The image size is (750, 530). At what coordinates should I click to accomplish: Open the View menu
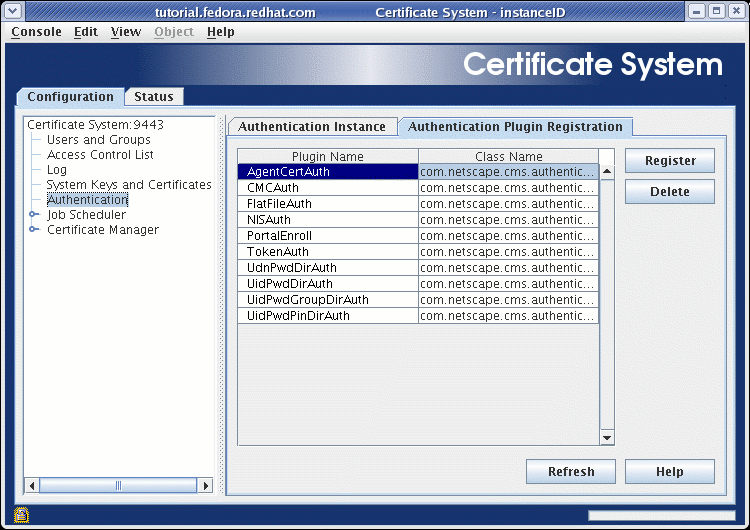(126, 32)
